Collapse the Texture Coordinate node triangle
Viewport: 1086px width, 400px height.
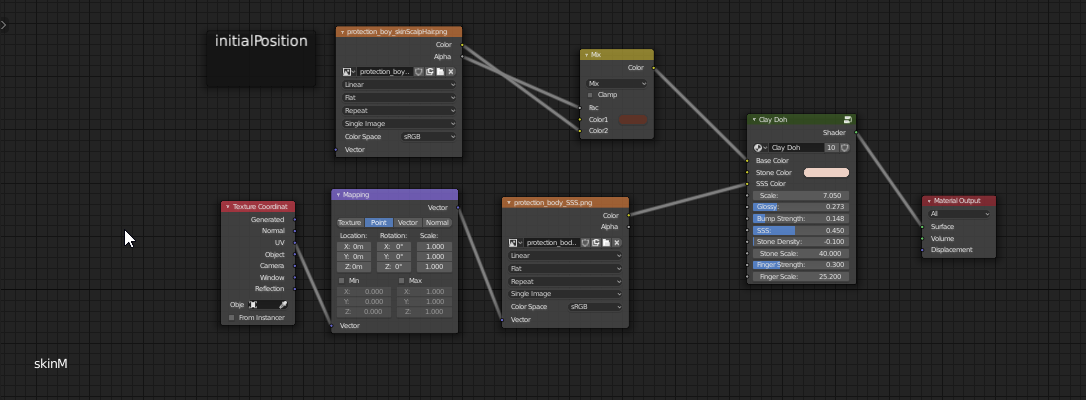(228, 206)
